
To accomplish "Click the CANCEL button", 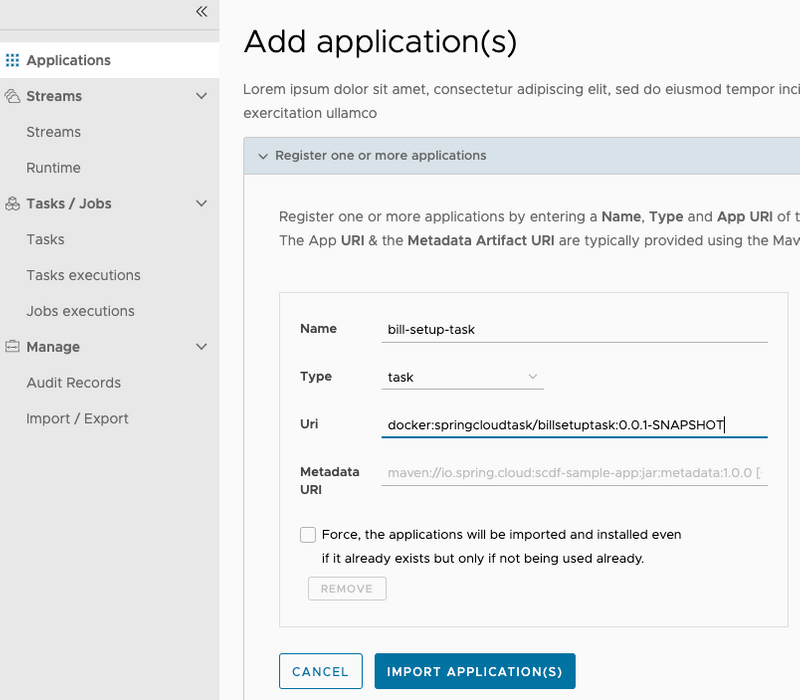I will (x=320, y=671).
